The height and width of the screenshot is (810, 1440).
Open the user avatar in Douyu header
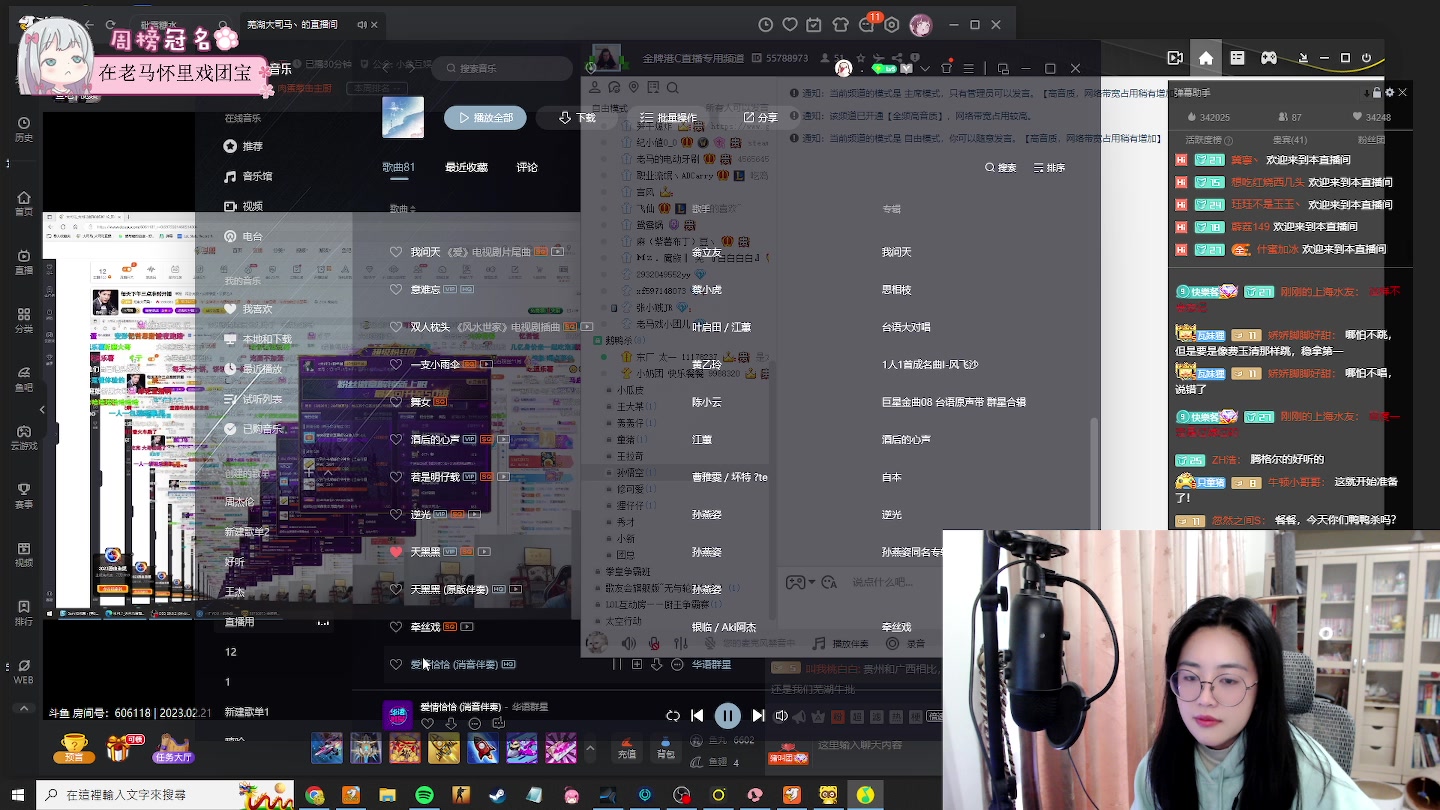pyautogui.click(x=921, y=24)
